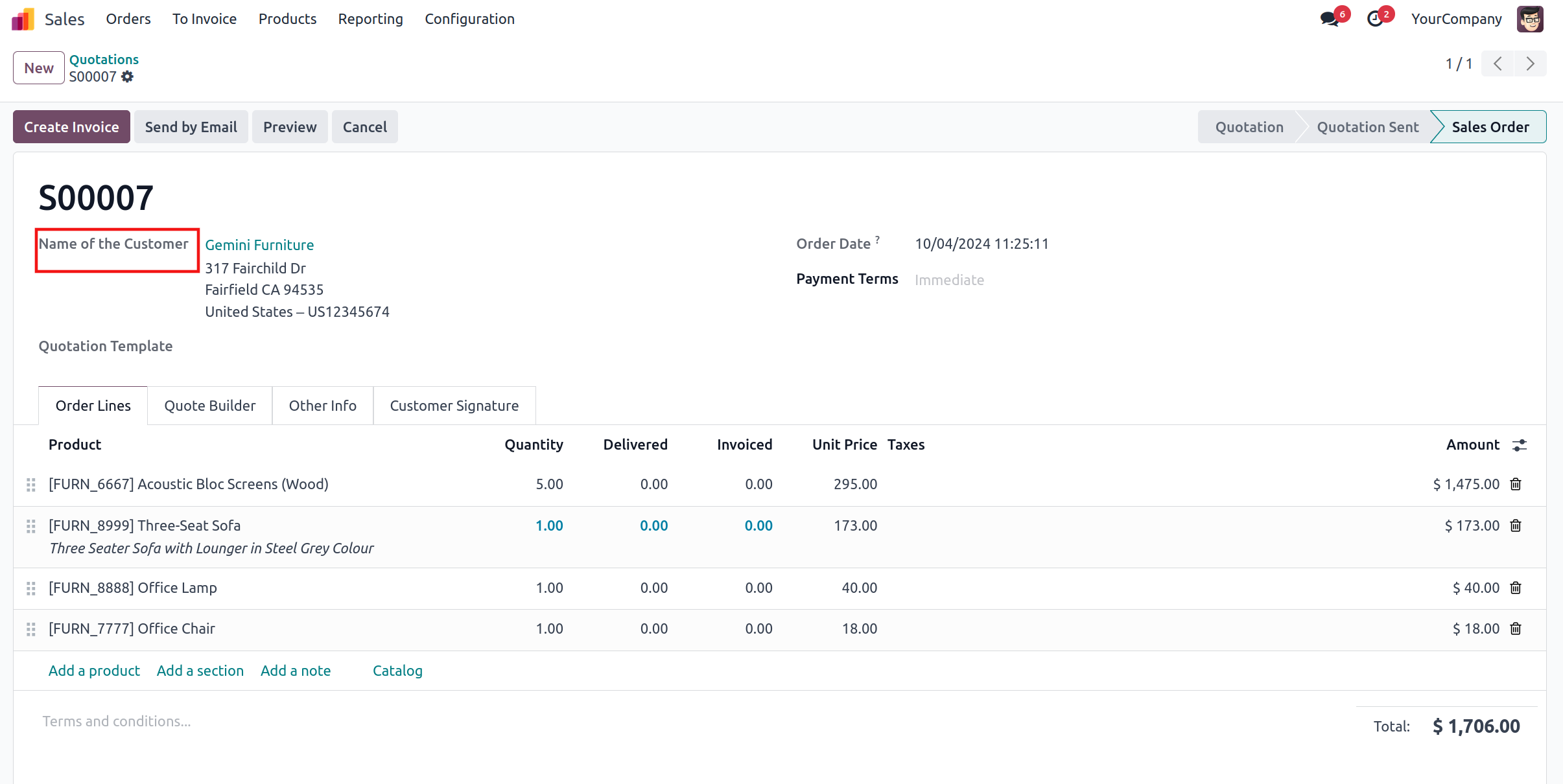
Task: Click the user avatar icon
Action: point(1530,19)
